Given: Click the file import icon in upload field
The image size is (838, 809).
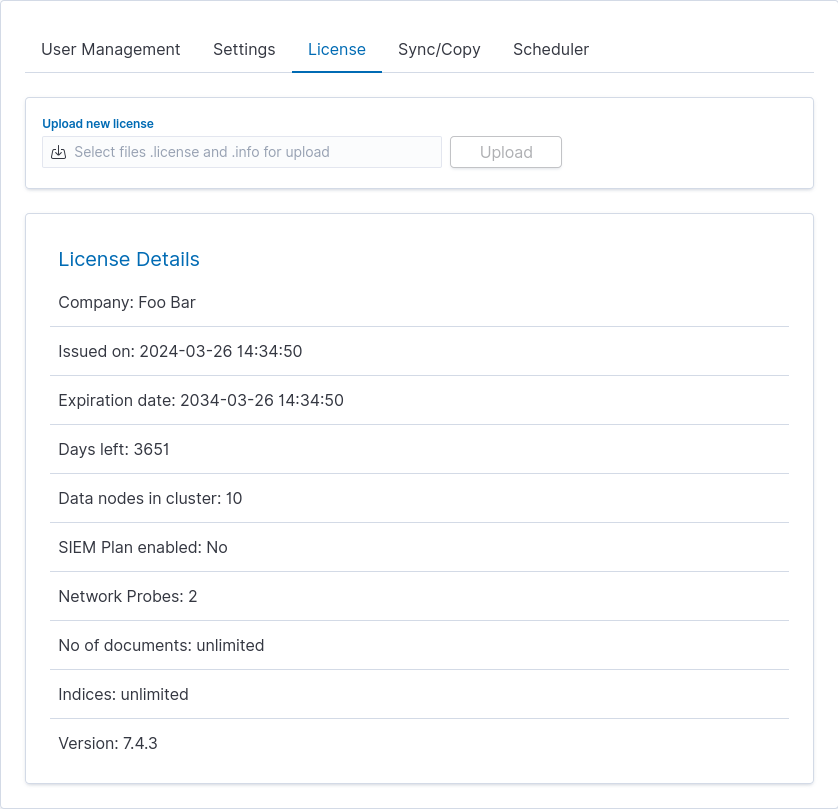Looking at the screenshot, I should [58, 152].
